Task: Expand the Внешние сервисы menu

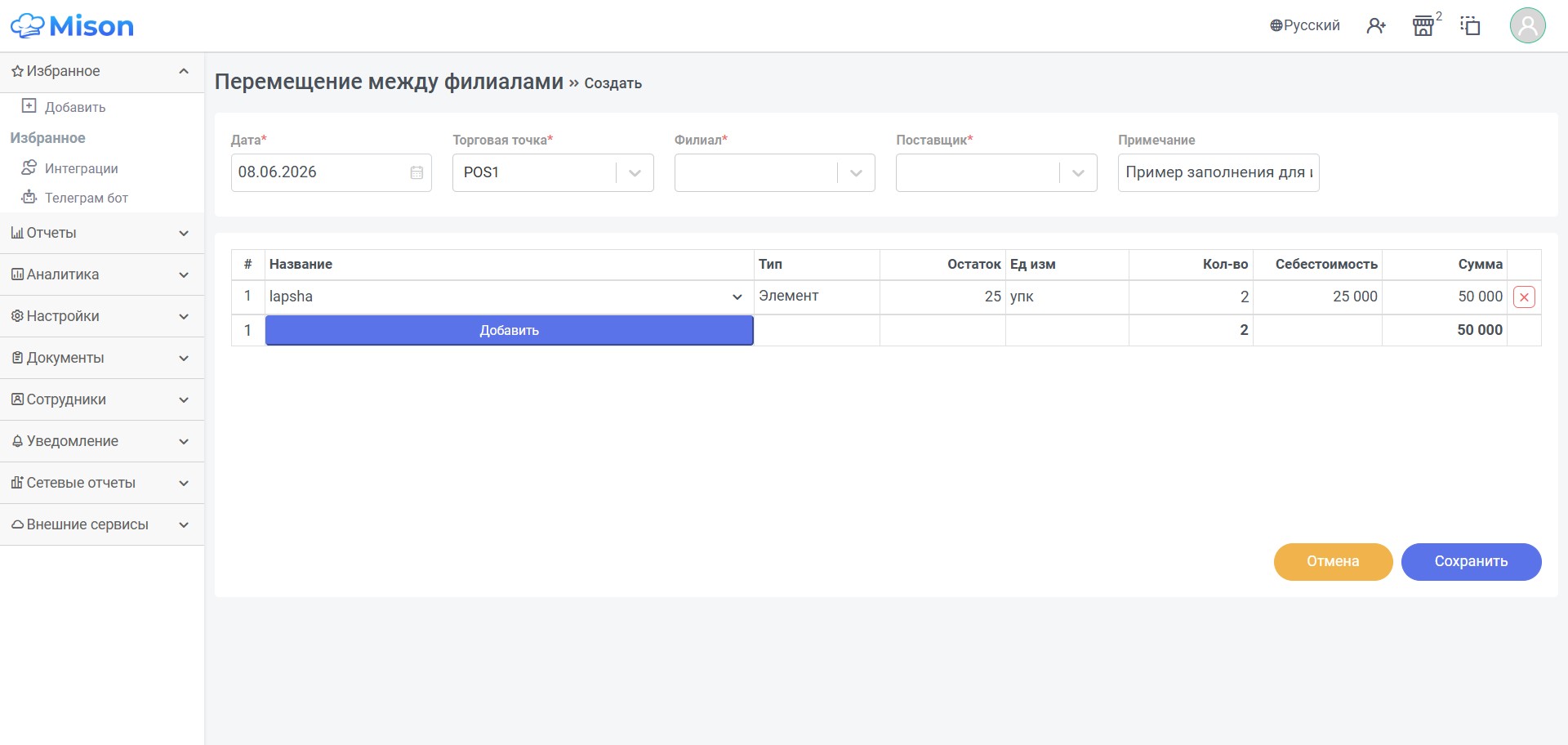Action: click(x=102, y=524)
